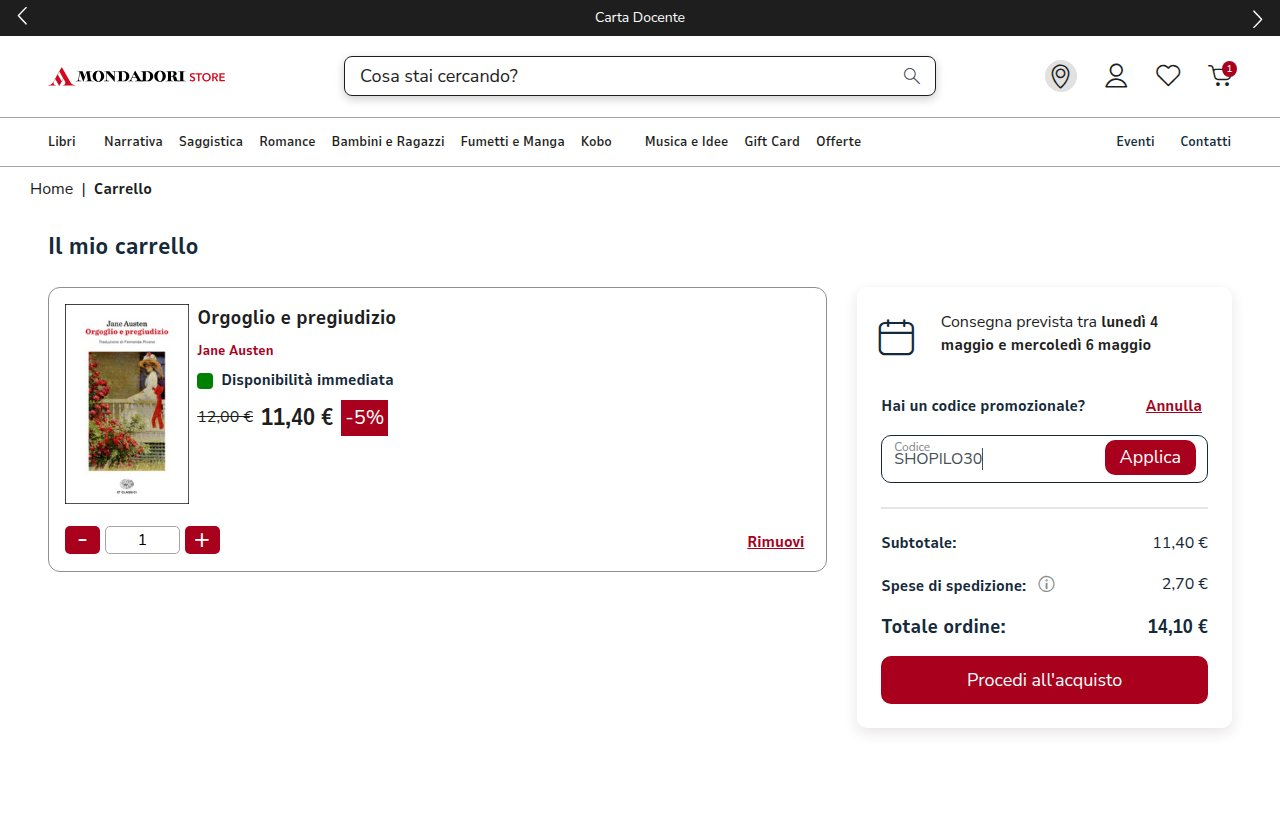Open the Narrativa menu
The width and height of the screenshot is (1280, 832).
(x=133, y=142)
